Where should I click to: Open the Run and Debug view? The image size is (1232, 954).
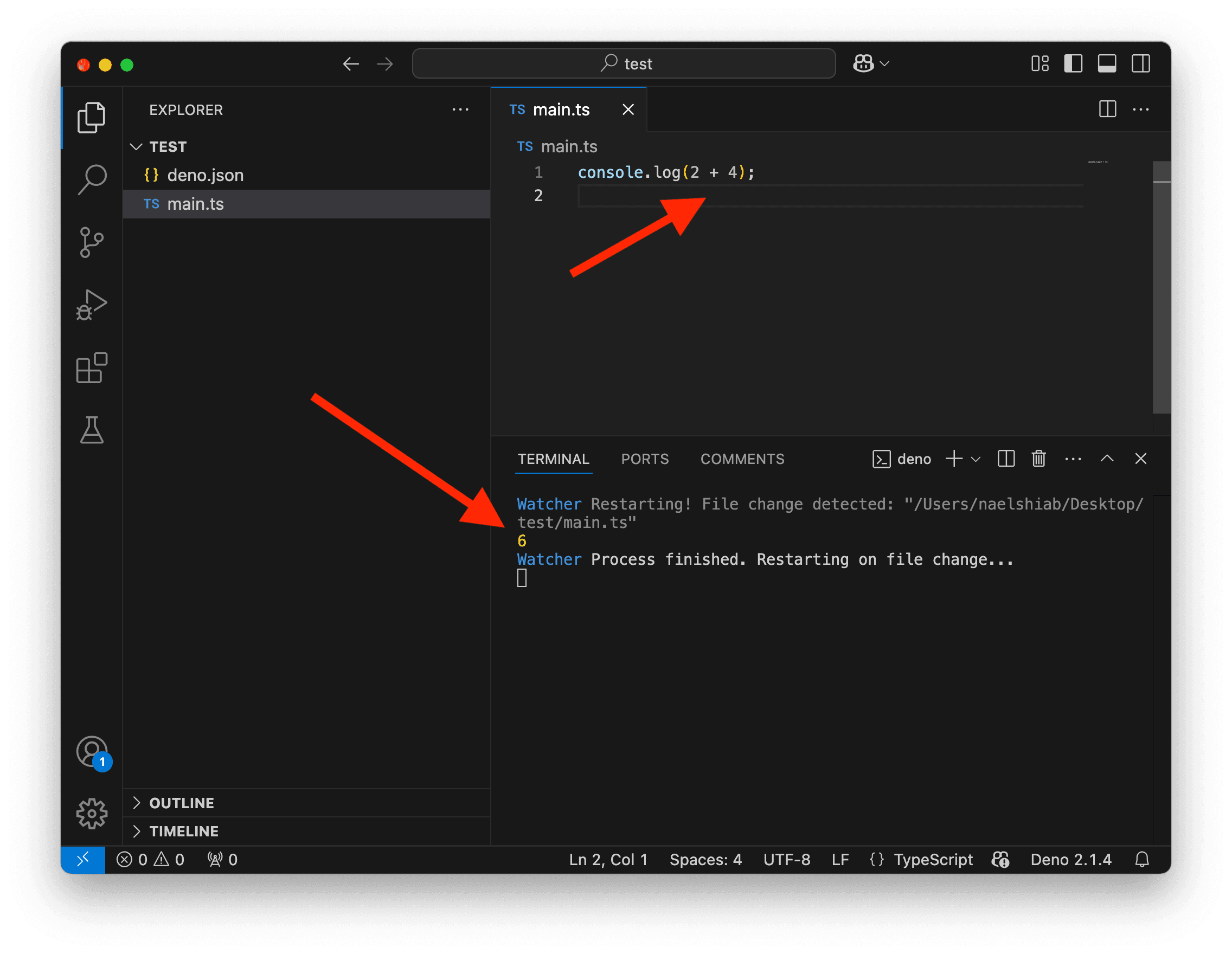point(92,305)
